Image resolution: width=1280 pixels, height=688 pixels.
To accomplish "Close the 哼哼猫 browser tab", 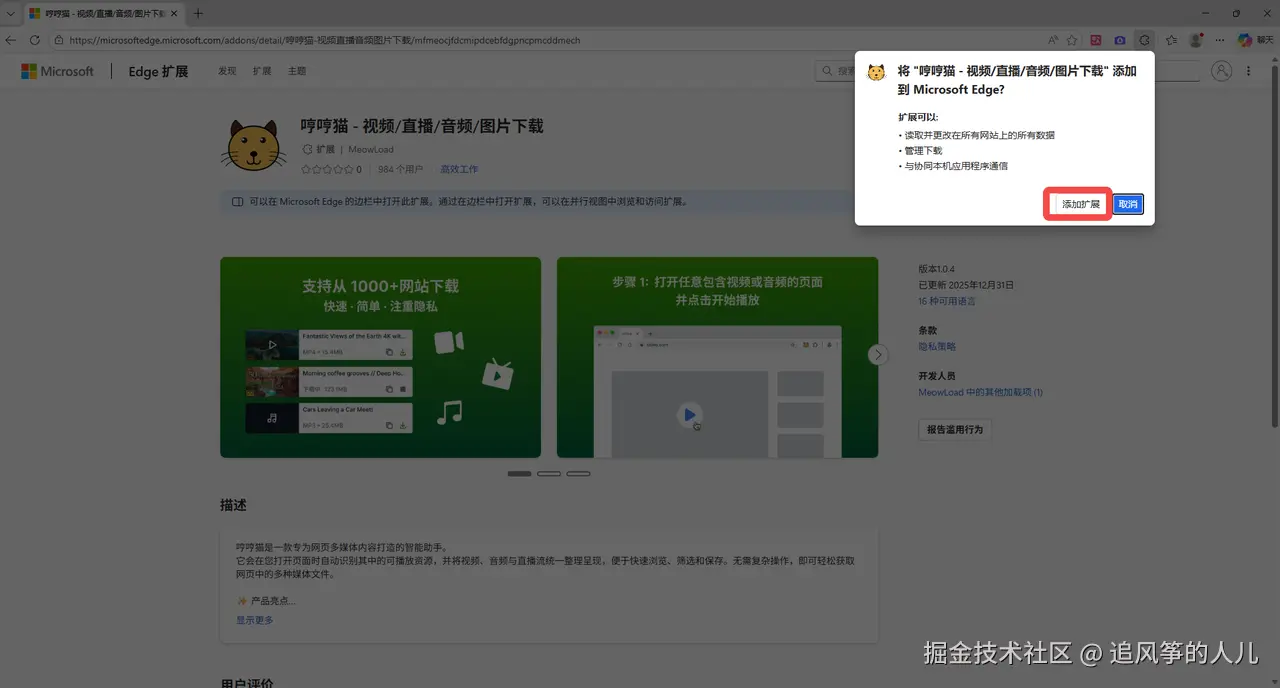I will click(x=175, y=14).
